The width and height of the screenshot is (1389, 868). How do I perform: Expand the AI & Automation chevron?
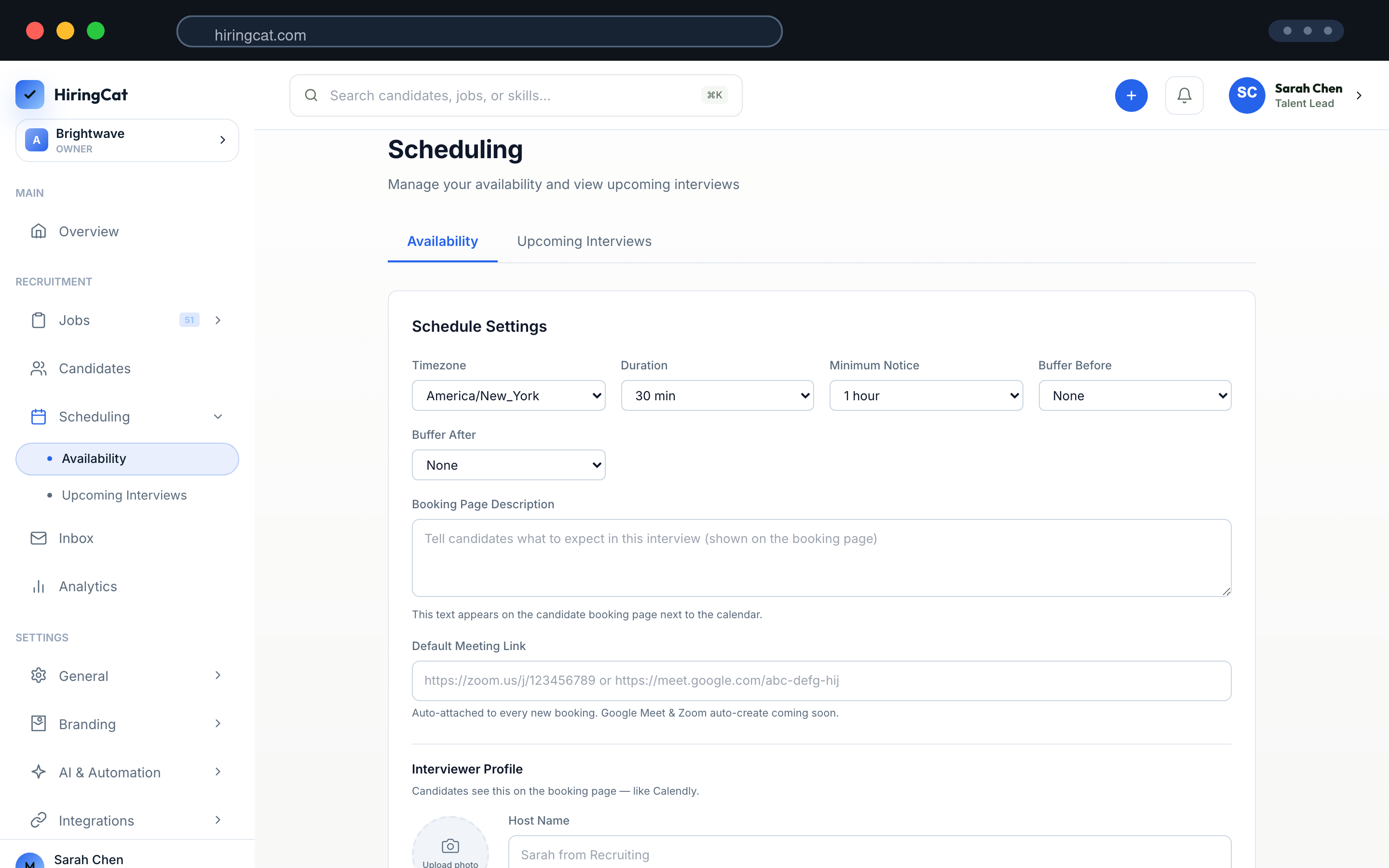218,772
